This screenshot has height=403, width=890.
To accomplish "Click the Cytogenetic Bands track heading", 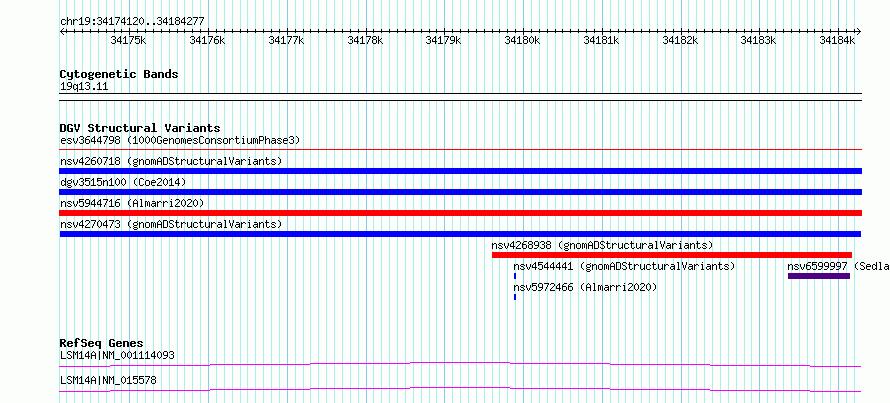I will click(119, 74).
